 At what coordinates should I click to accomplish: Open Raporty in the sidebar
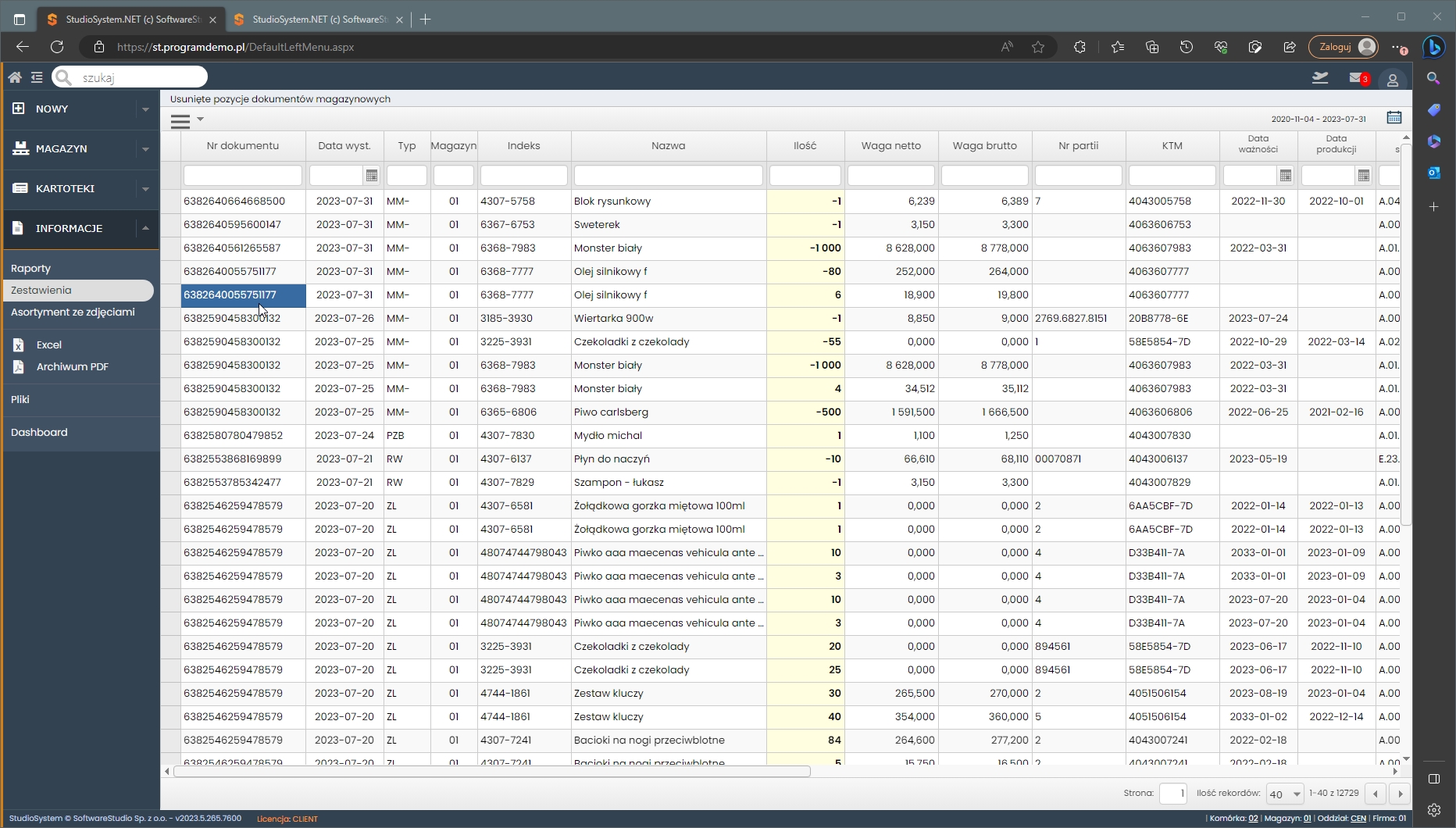point(30,268)
